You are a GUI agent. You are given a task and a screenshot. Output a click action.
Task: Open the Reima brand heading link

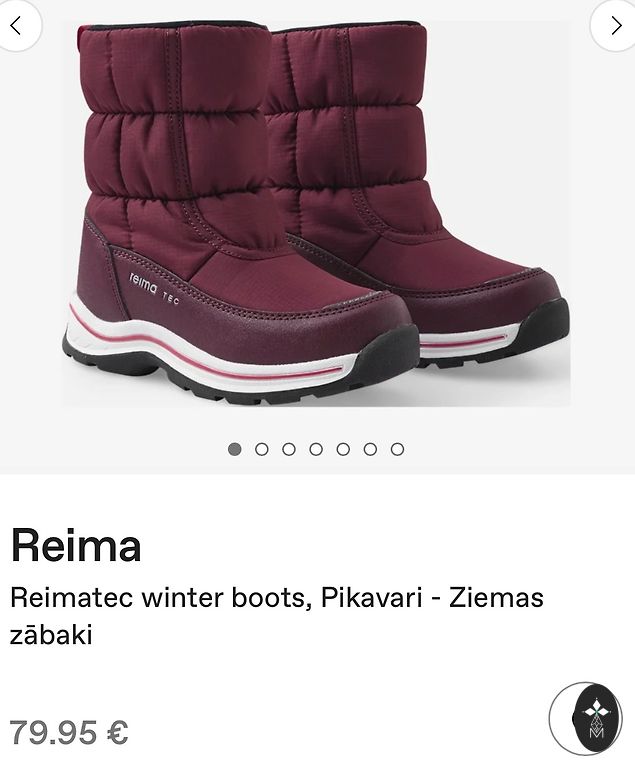(x=76, y=545)
